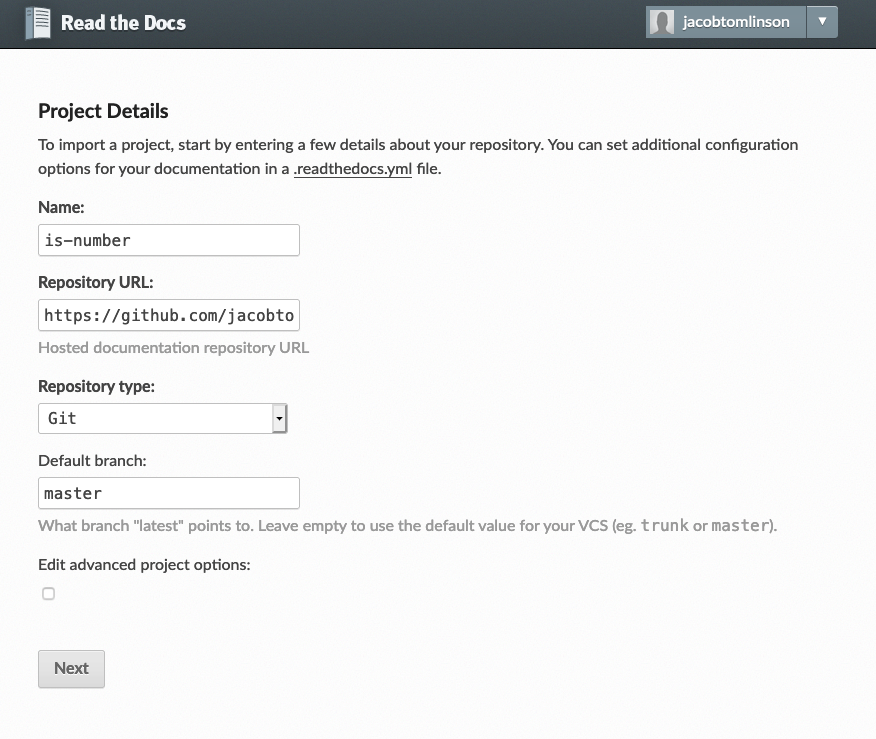Open the .readthedocs.yml link
The width and height of the screenshot is (876, 739).
click(353, 169)
